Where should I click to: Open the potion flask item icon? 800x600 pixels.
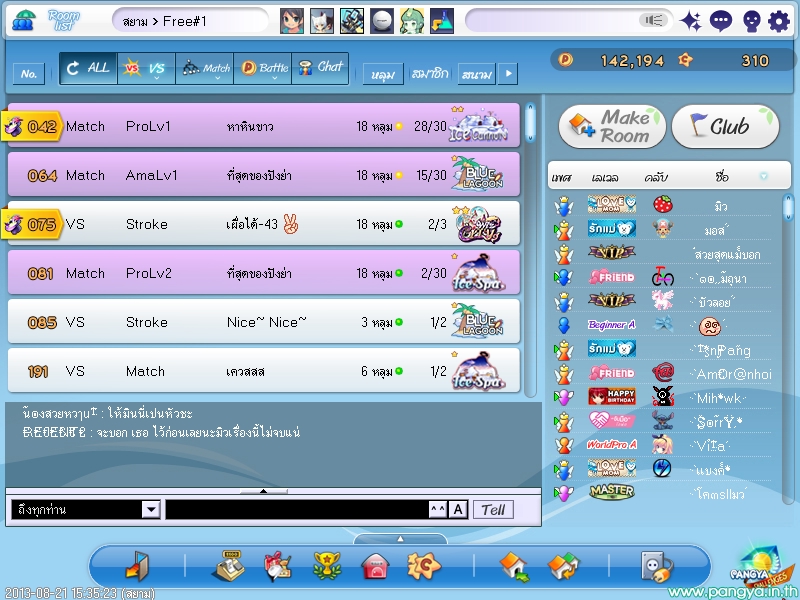(x=442, y=21)
